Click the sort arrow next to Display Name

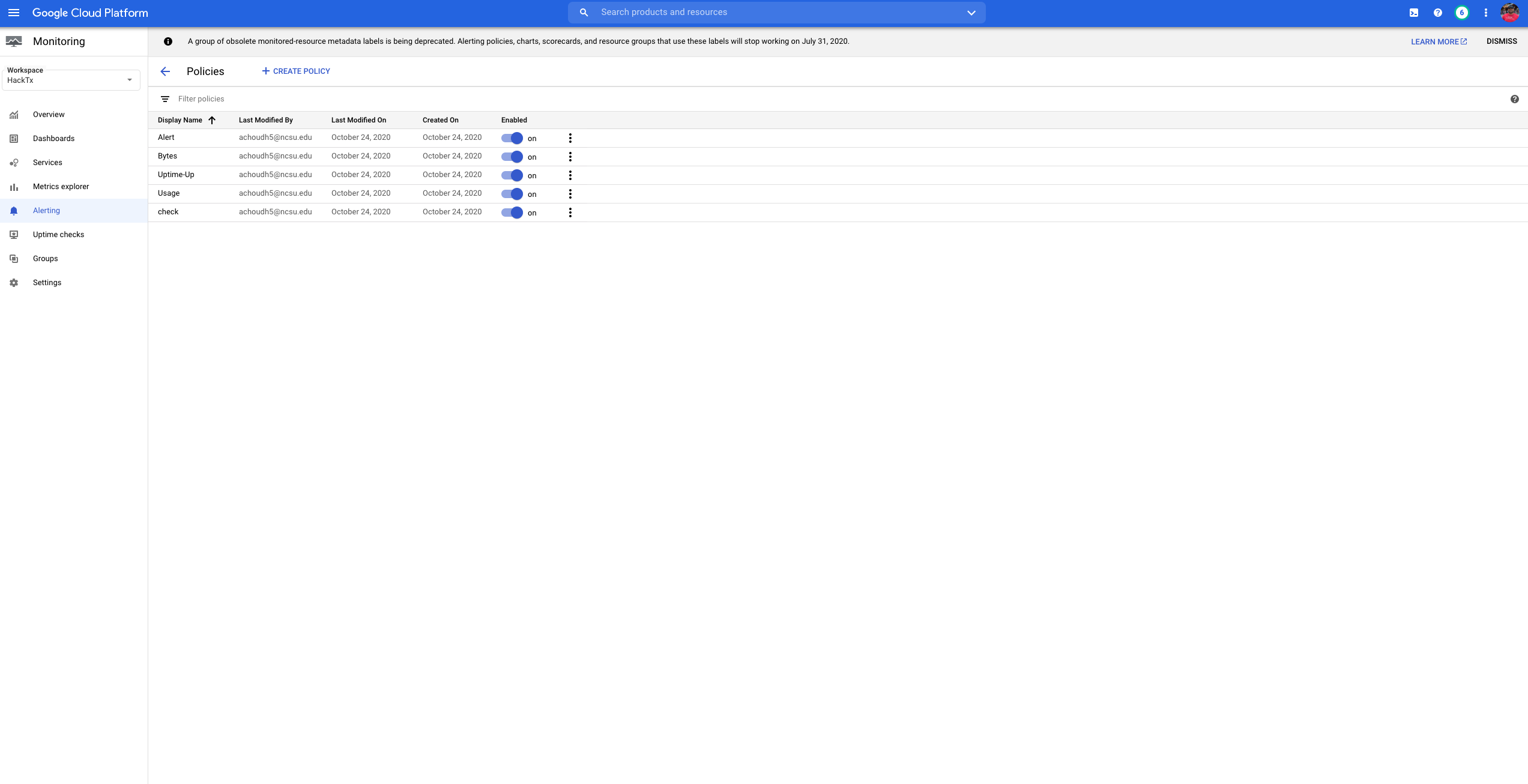pos(212,120)
